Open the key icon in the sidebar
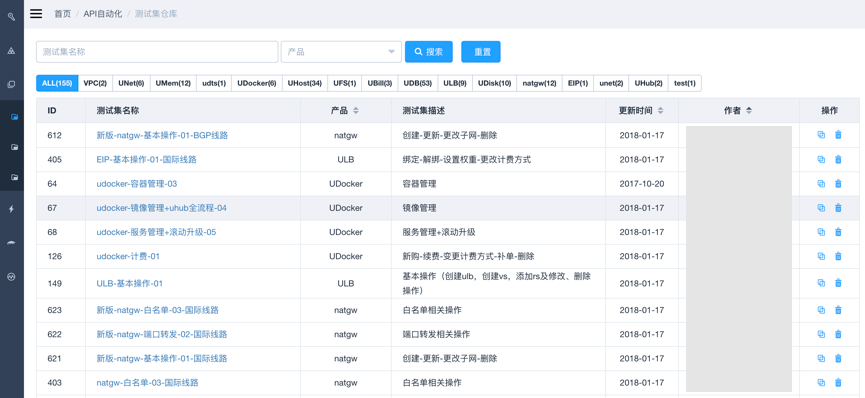The width and height of the screenshot is (865, 398). click(x=11, y=17)
